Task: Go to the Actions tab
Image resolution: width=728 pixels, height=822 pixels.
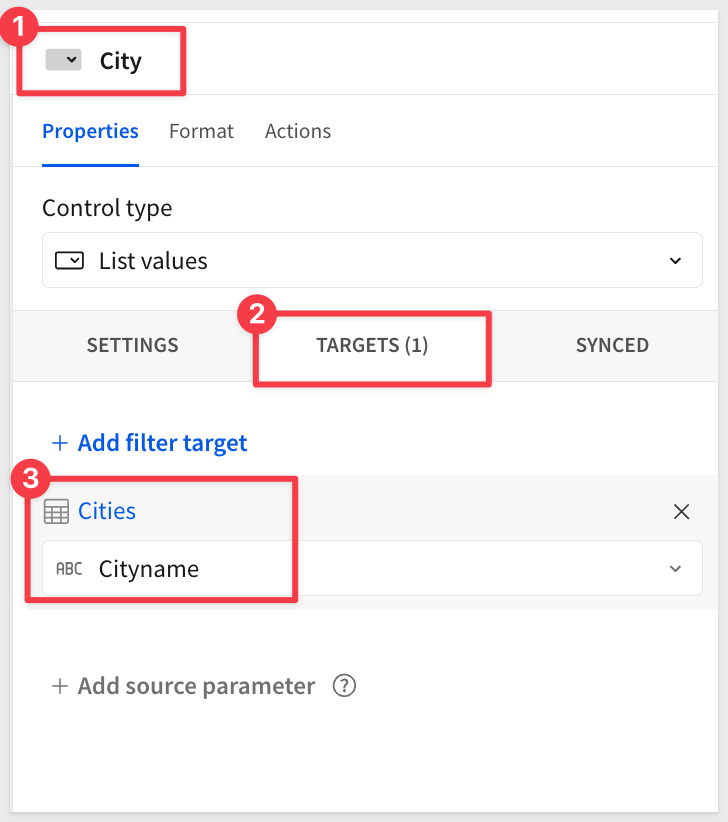Action: 297,131
